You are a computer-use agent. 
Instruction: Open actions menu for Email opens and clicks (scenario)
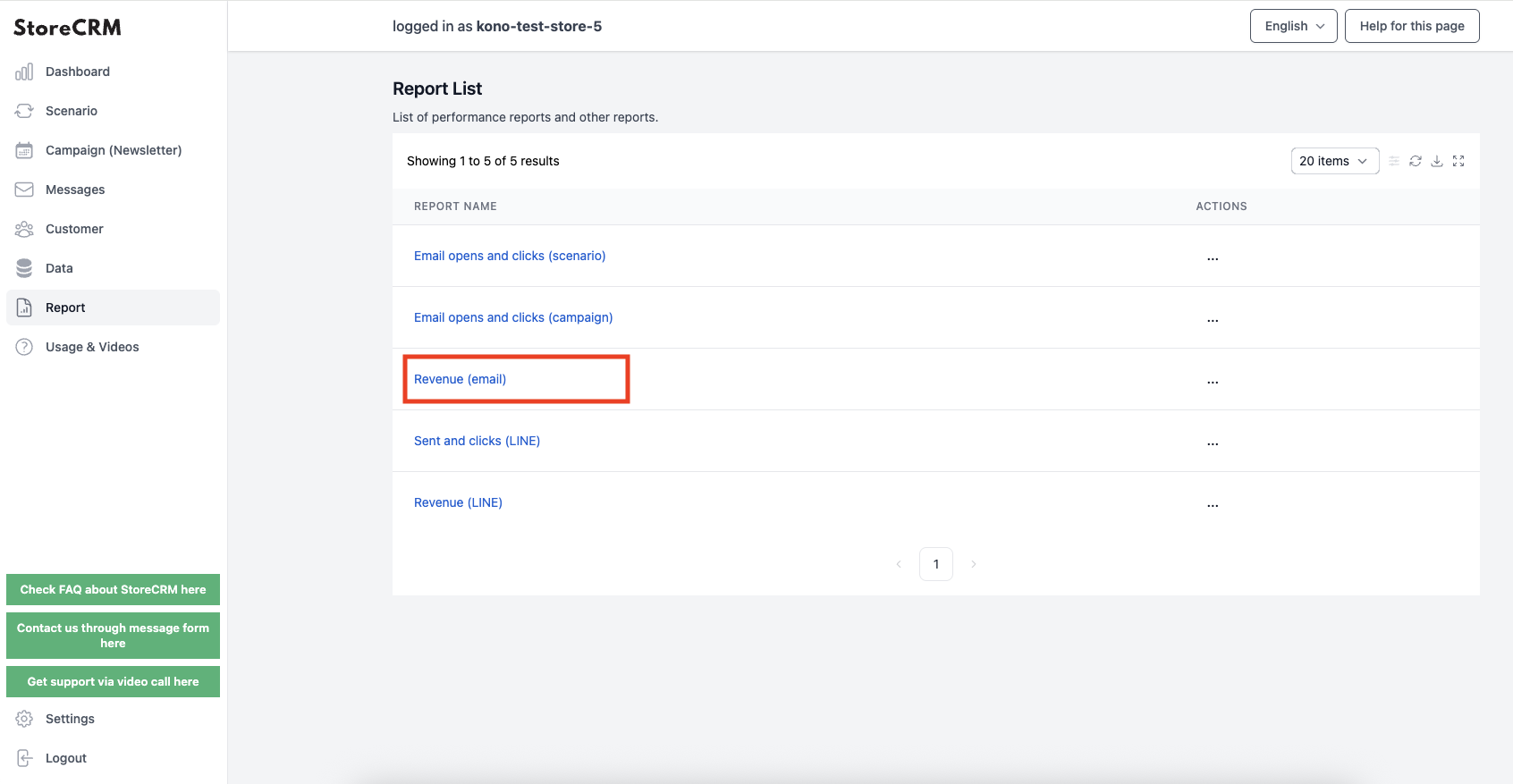1213,257
